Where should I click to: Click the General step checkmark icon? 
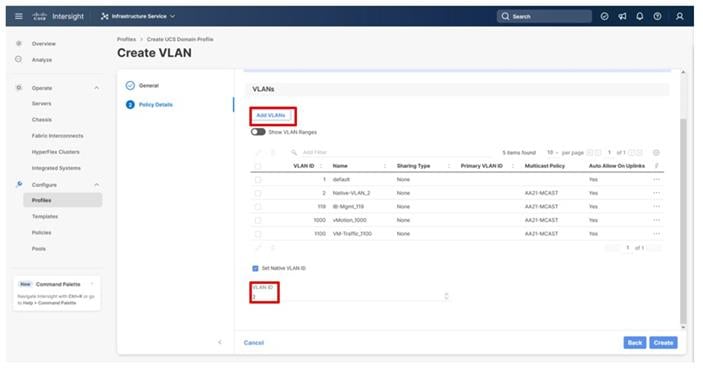click(x=130, y=85)
